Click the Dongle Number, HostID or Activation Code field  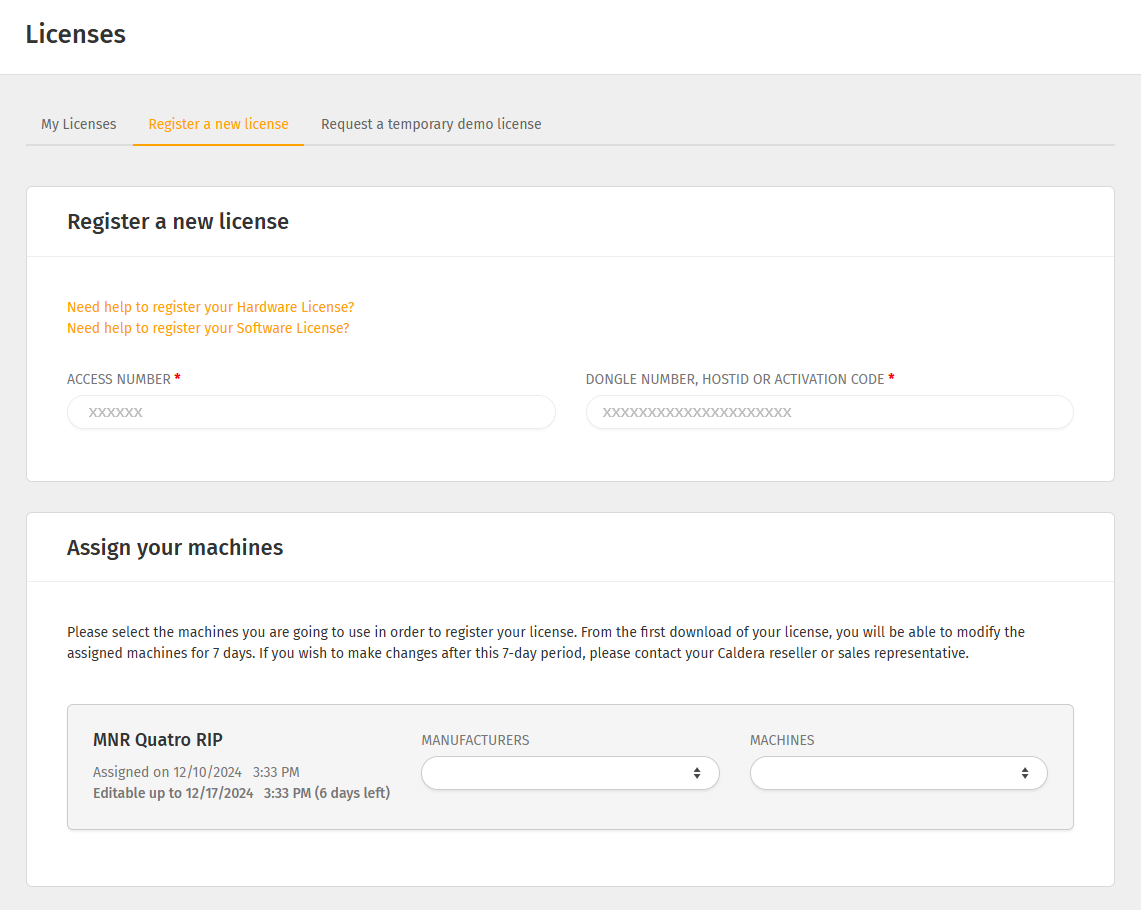(829, 412)
